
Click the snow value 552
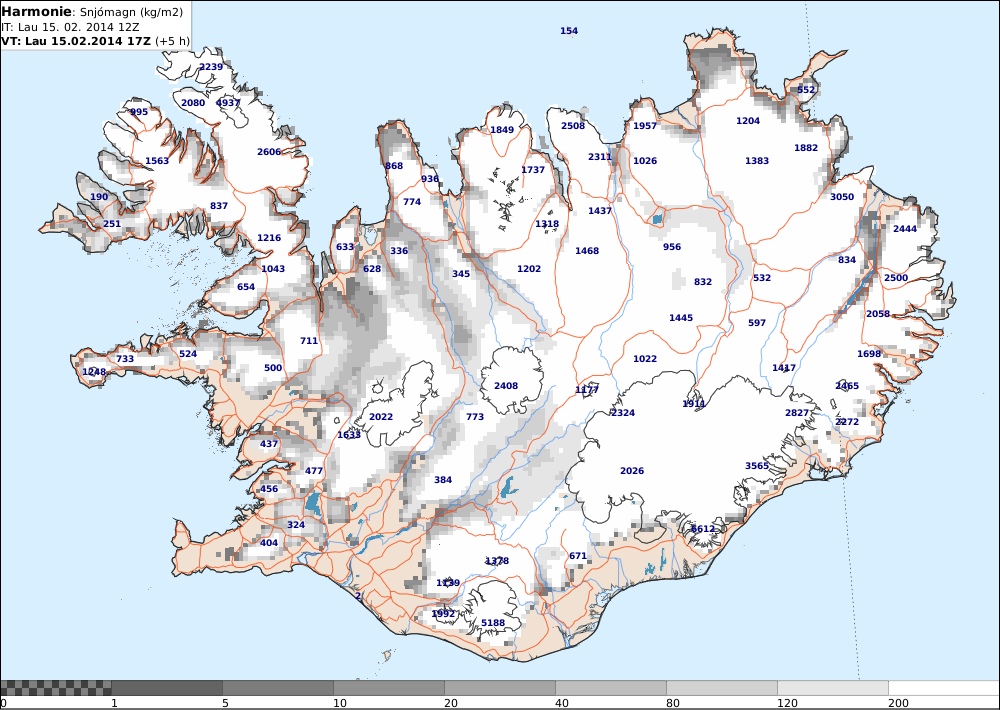(x=806, y=89)
